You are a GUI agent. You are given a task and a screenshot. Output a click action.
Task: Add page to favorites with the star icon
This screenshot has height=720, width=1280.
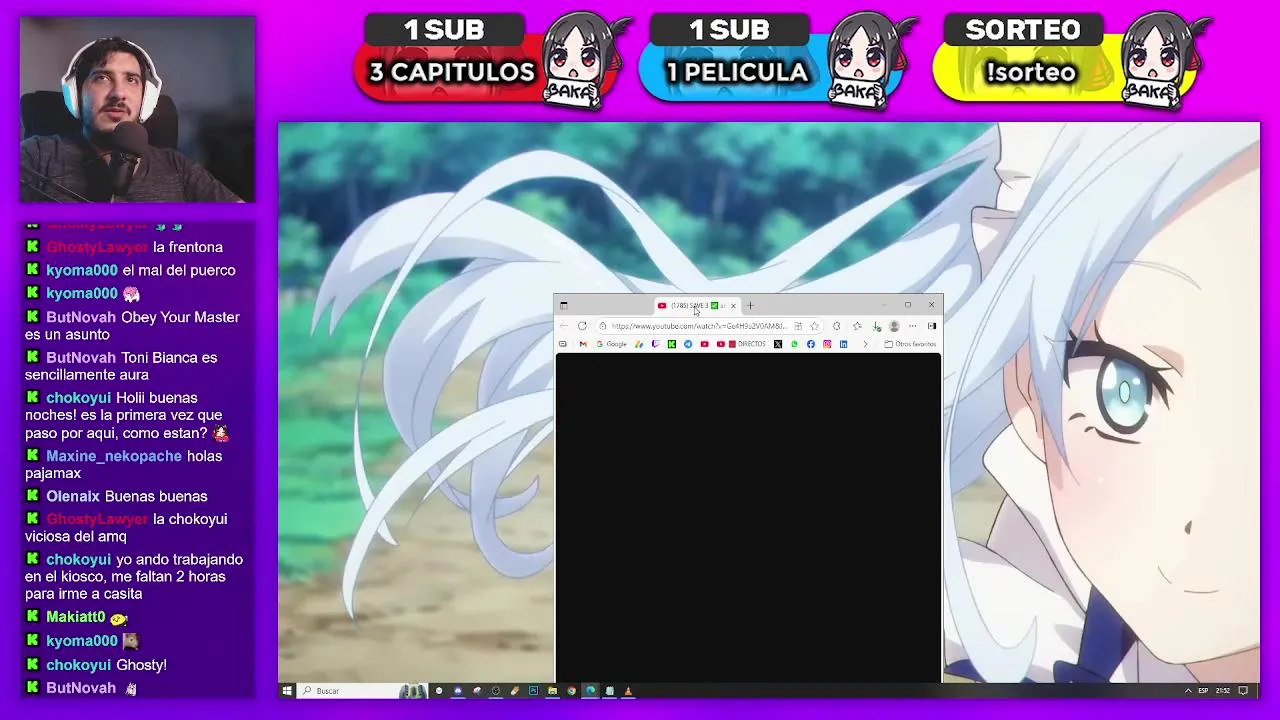point(814,326)
